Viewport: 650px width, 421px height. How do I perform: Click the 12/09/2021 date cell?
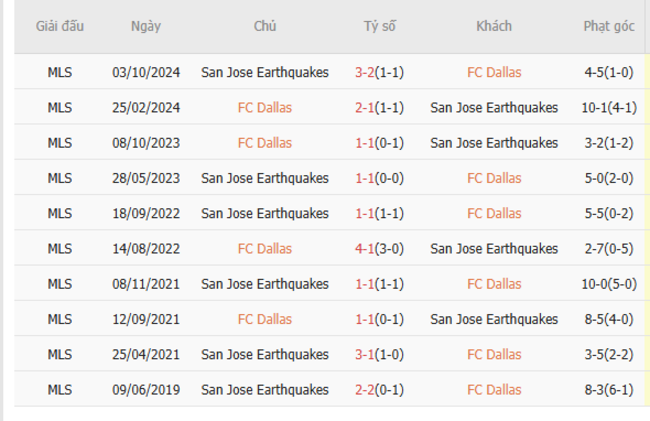point(145,319)
